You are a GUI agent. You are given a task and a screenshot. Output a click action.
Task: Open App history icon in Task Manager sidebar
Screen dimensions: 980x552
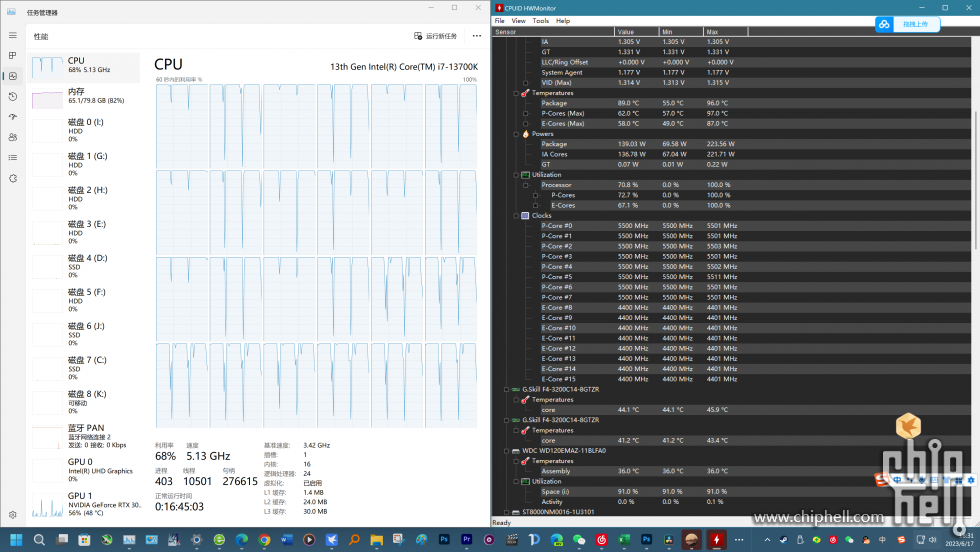click(x=12, y=97)
